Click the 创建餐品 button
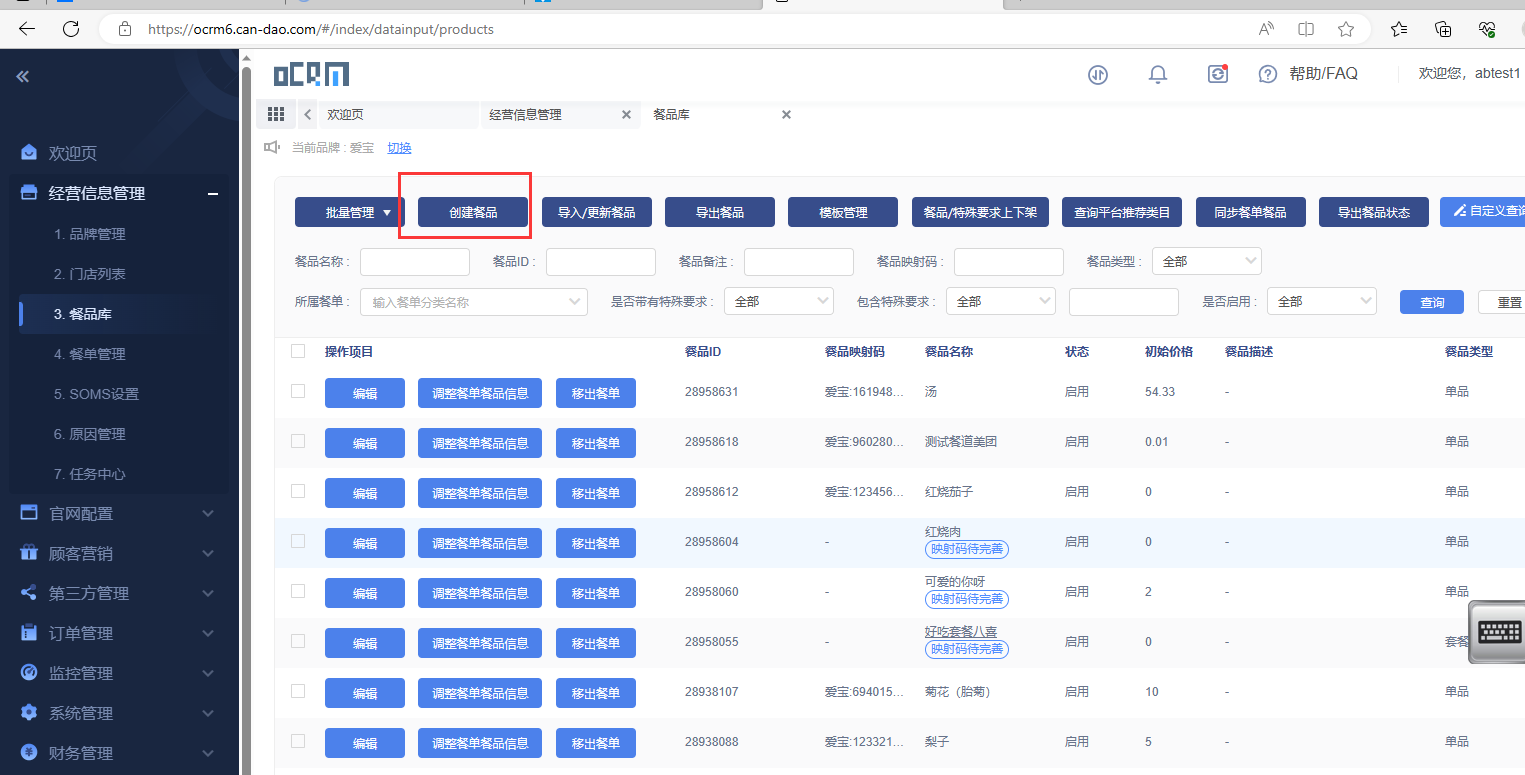 (473, 212)
